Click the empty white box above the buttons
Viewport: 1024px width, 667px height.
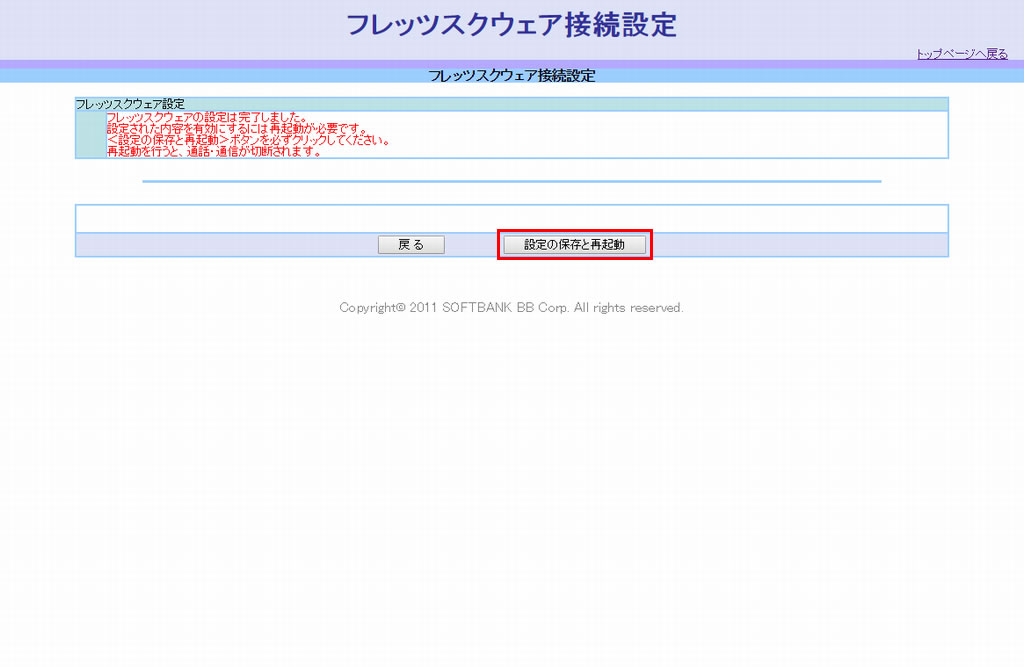tap(511, 219)
